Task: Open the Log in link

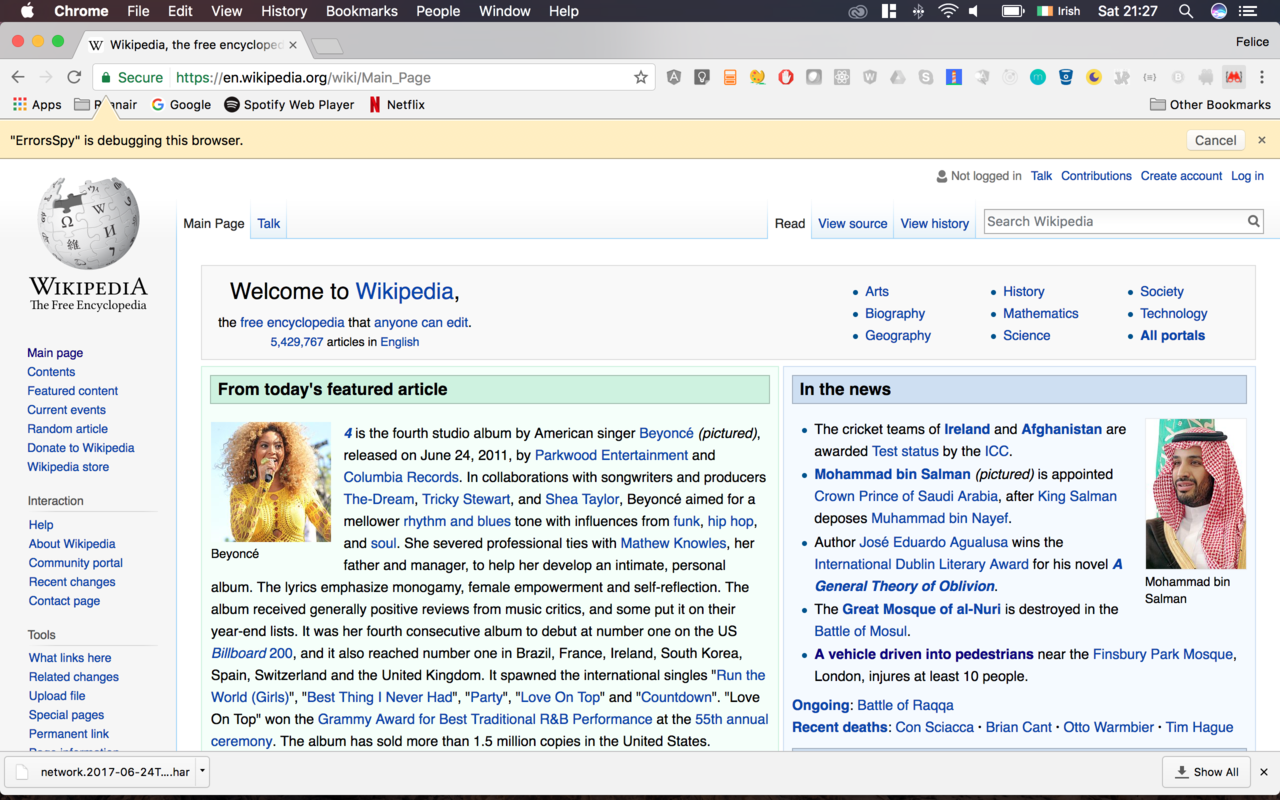Action: 1247,175
